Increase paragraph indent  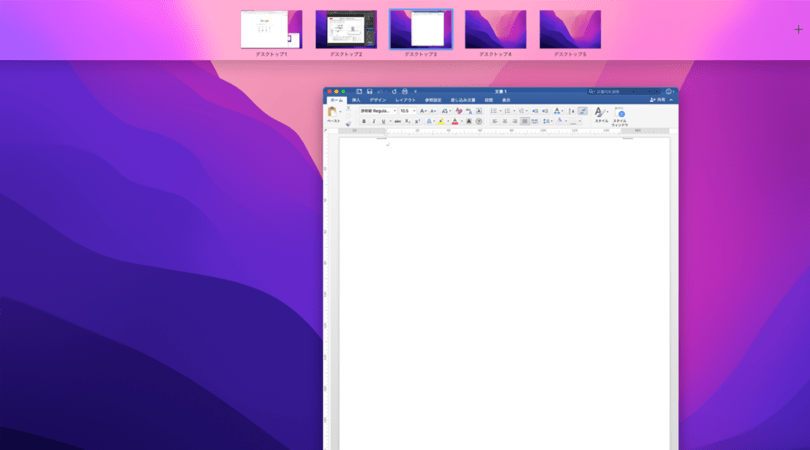(545, 111)
